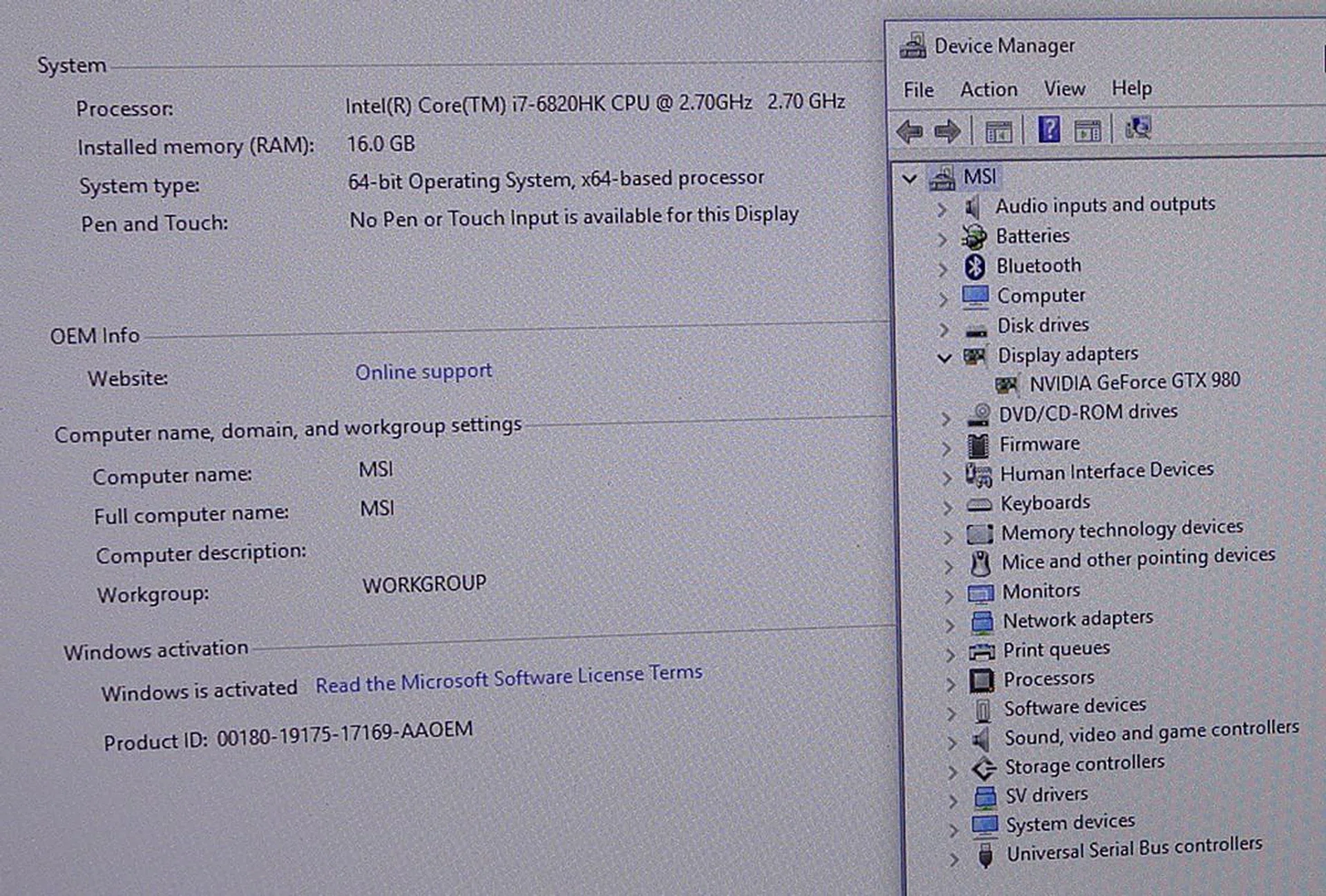
Task: Click the Processors category icon
Action: click(981, 680)
